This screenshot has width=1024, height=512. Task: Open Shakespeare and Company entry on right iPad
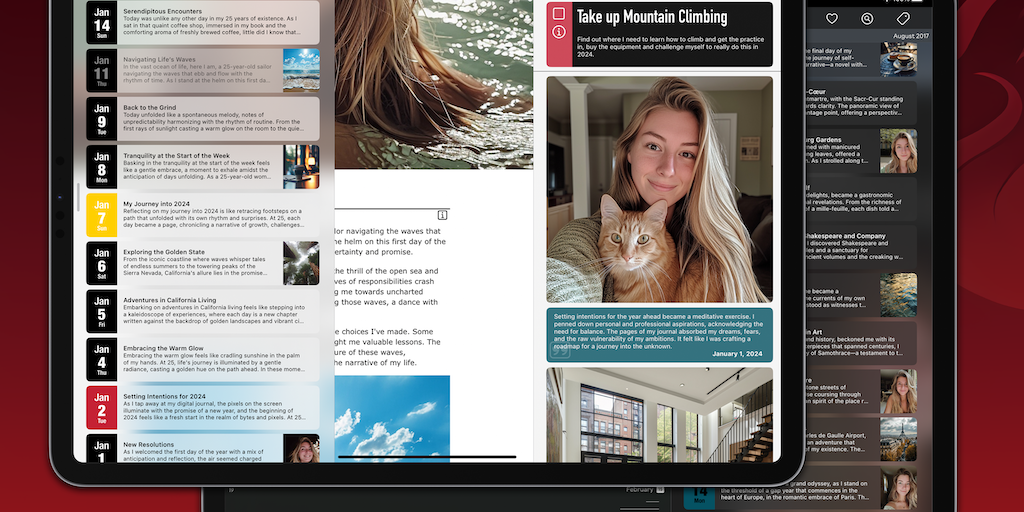(862, 248)
